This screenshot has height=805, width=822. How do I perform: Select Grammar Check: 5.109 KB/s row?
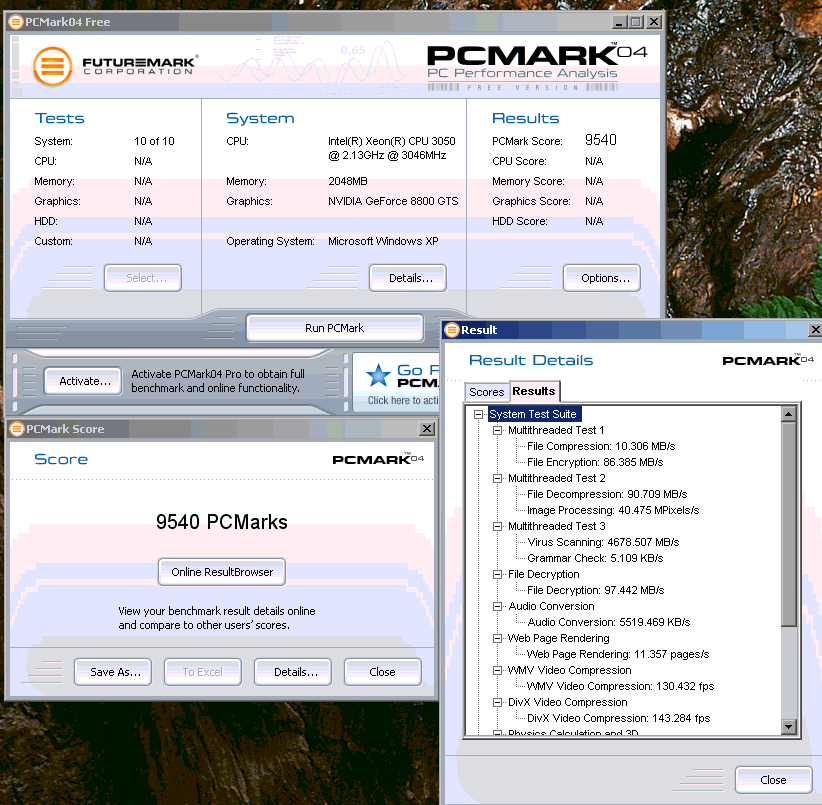pos(595,558)
